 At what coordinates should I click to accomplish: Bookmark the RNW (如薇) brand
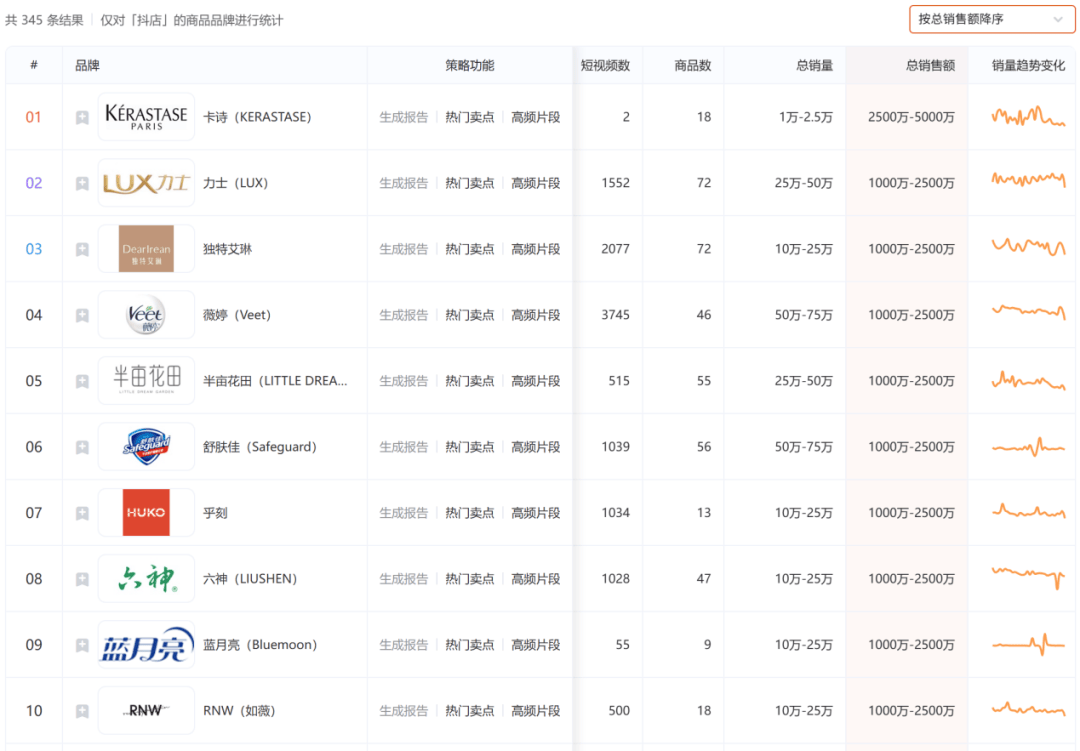82,711
